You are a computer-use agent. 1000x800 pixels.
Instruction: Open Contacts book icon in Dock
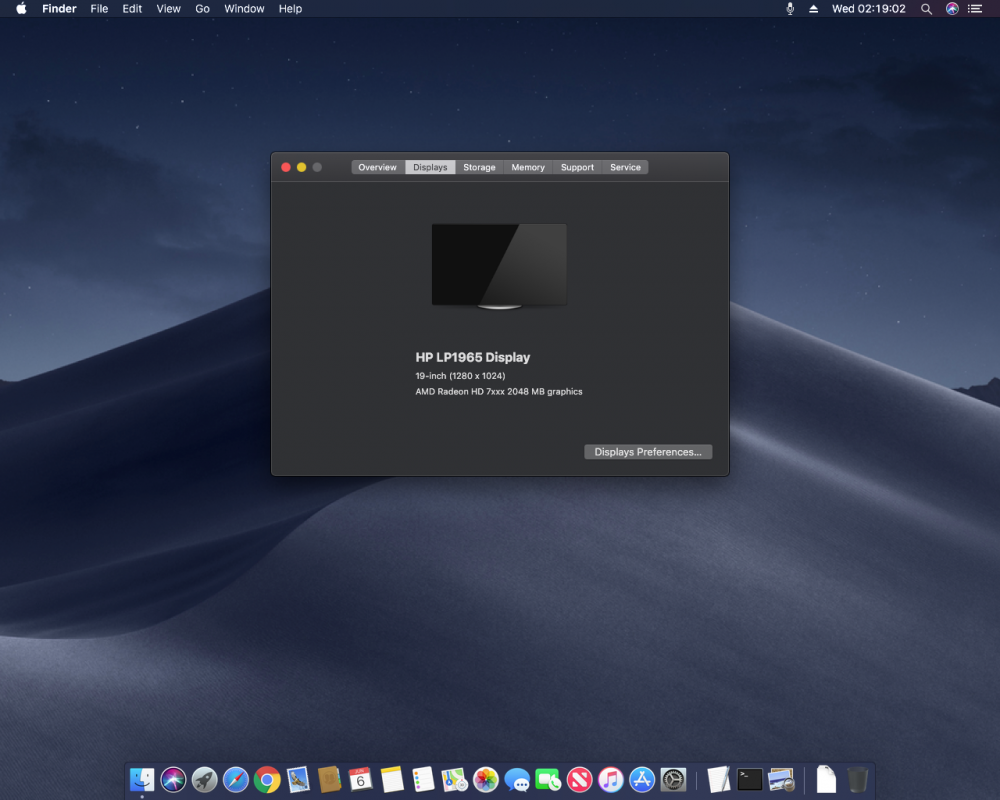(329, 780)
